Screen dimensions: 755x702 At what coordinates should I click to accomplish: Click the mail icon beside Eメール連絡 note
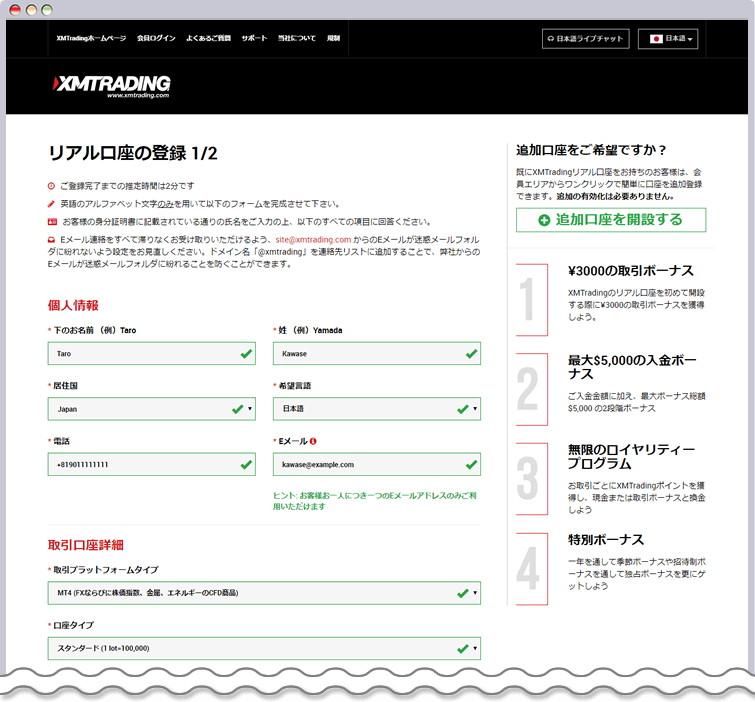point(51,240)
